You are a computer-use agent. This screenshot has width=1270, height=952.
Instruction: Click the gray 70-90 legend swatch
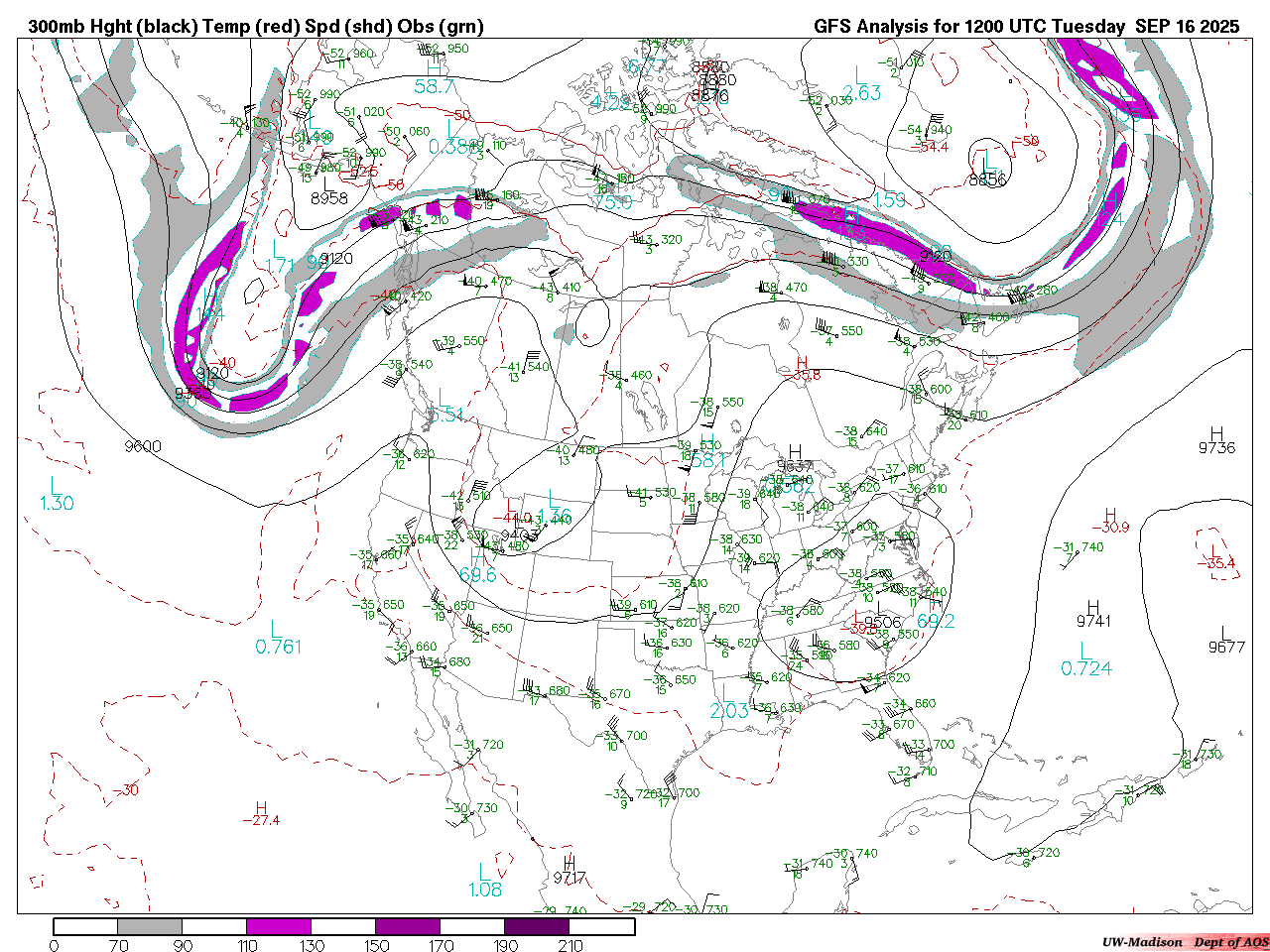point(149,927)
